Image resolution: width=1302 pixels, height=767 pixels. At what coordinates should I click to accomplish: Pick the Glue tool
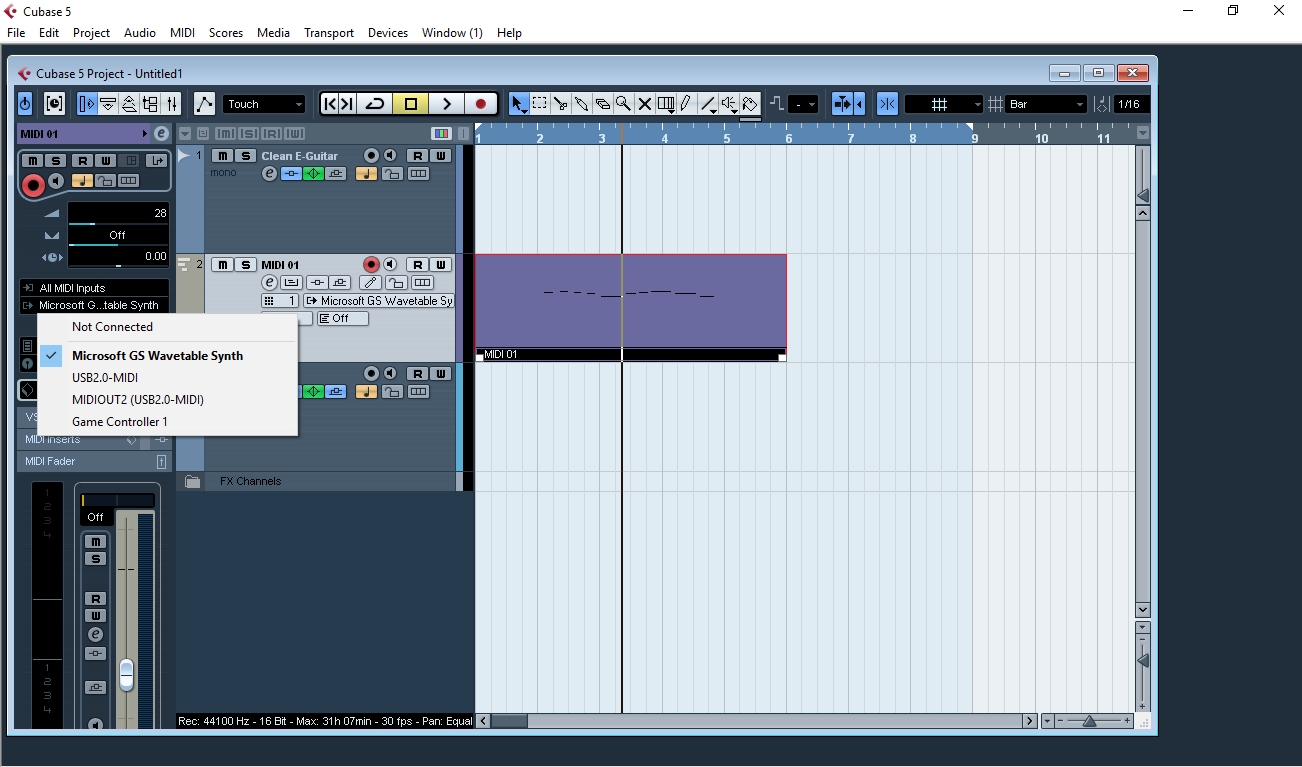(581, 104)
